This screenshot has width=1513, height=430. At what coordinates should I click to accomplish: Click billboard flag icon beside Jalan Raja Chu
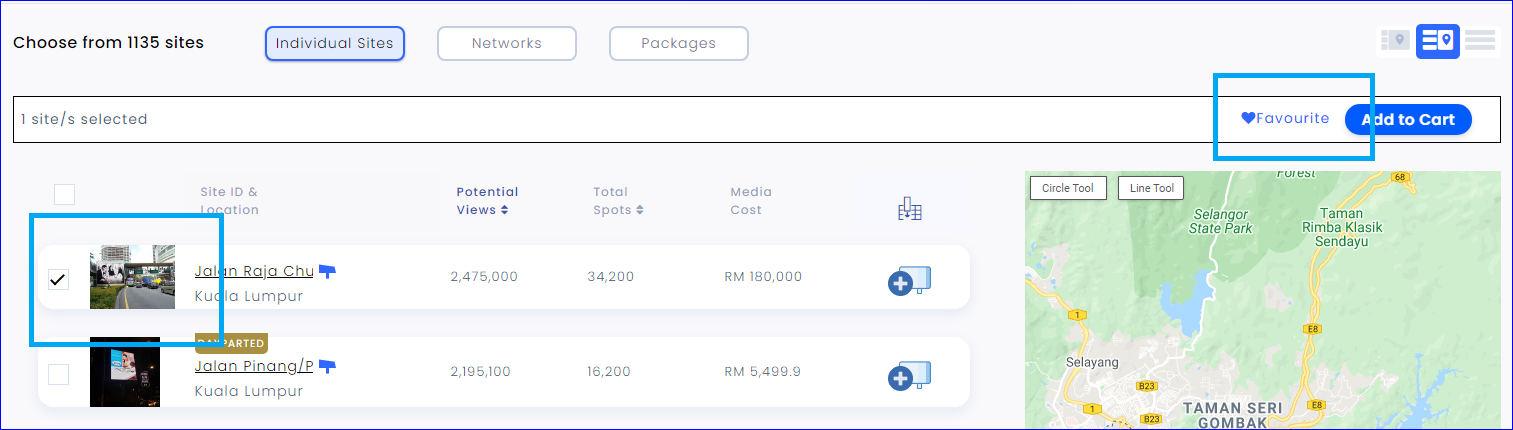tap(327, 271)
